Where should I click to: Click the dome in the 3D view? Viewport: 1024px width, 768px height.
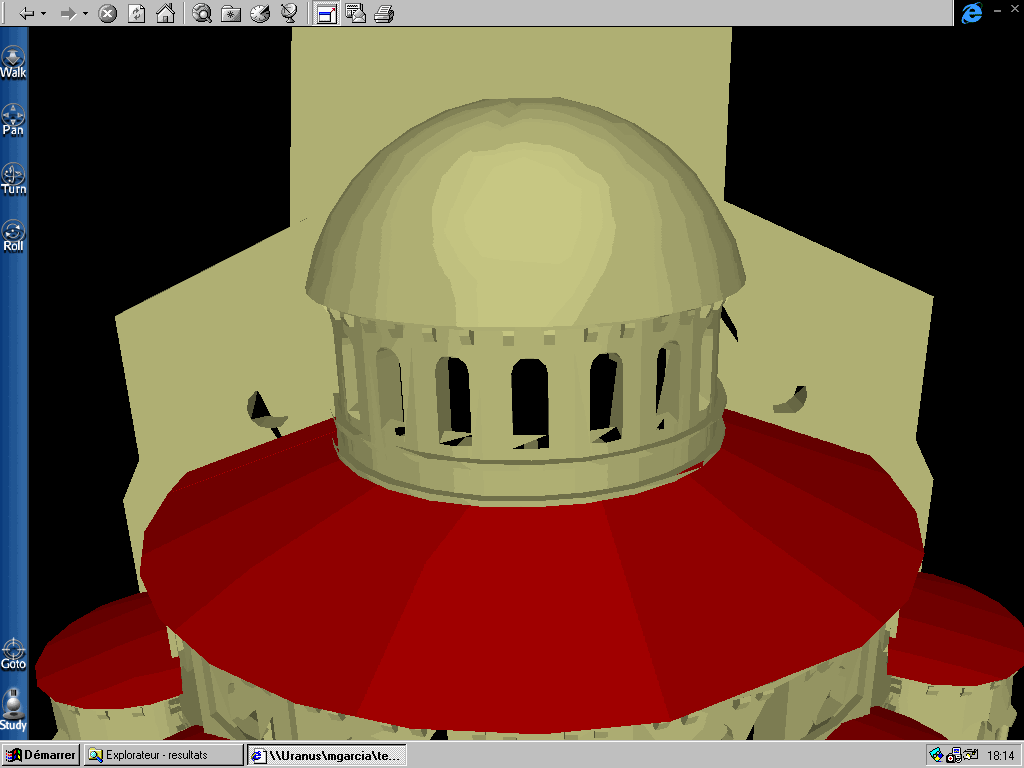pos(526,212)
